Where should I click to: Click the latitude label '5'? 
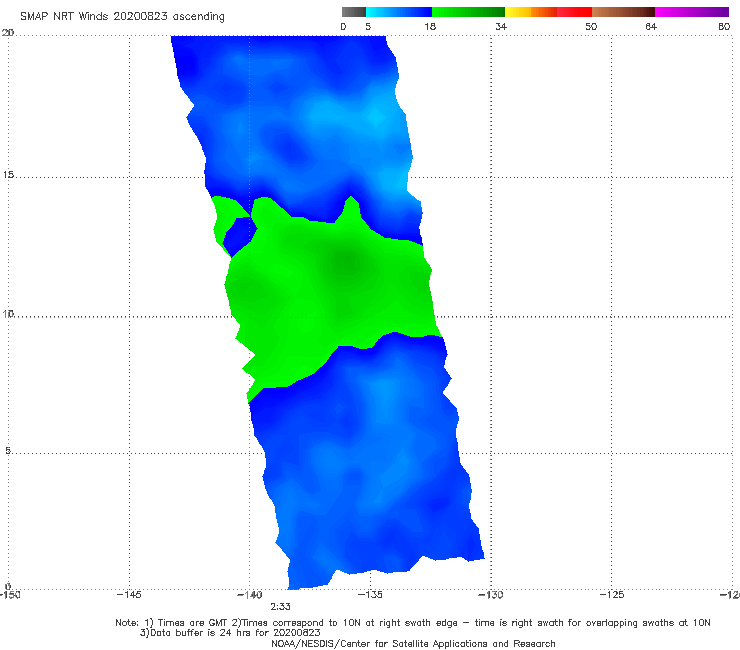(8, 451)
